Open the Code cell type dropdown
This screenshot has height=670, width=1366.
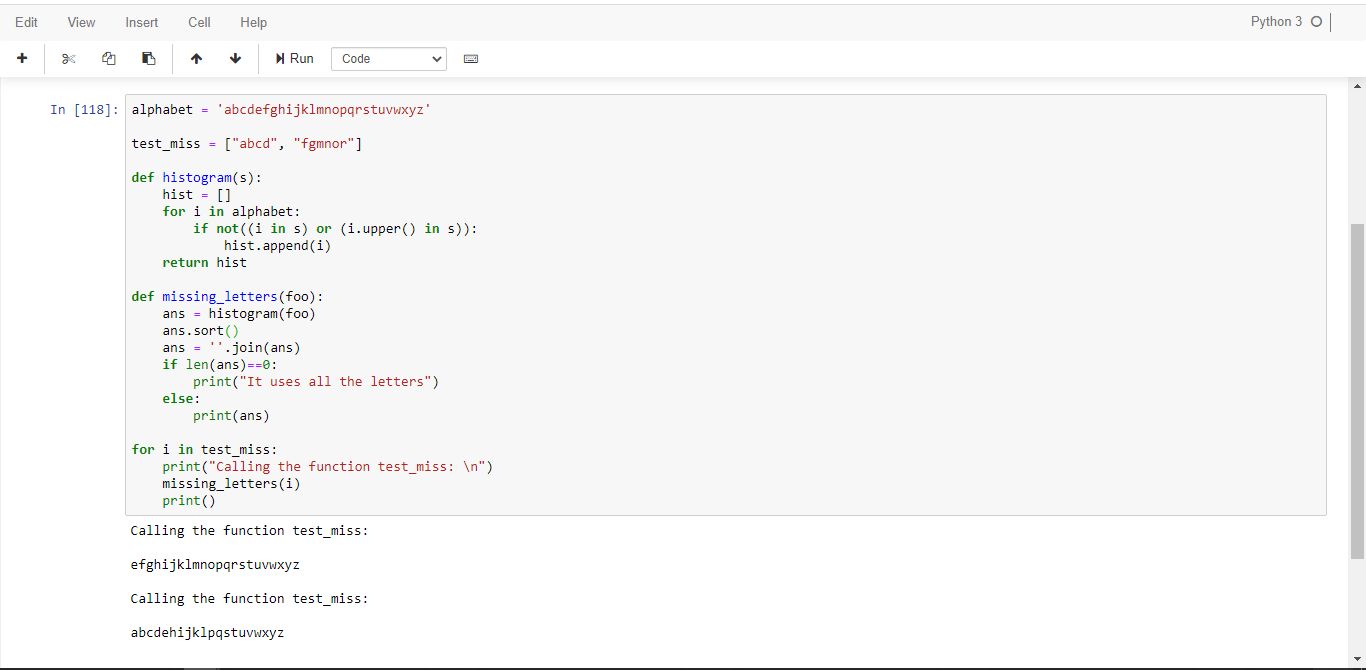point(389,59)
